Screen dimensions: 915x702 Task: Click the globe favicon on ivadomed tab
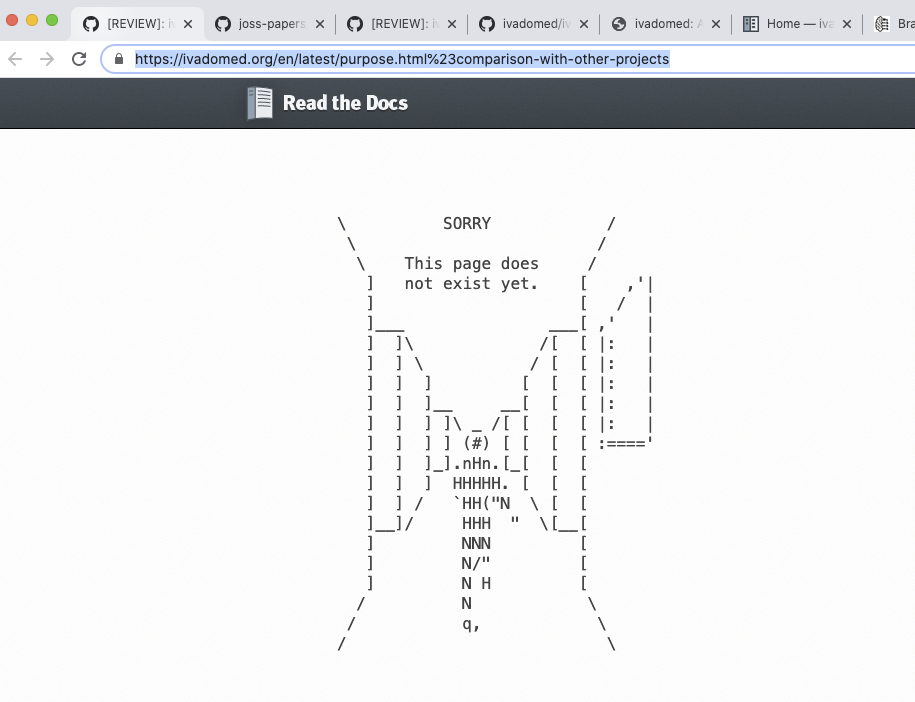(x=619, y=24)
